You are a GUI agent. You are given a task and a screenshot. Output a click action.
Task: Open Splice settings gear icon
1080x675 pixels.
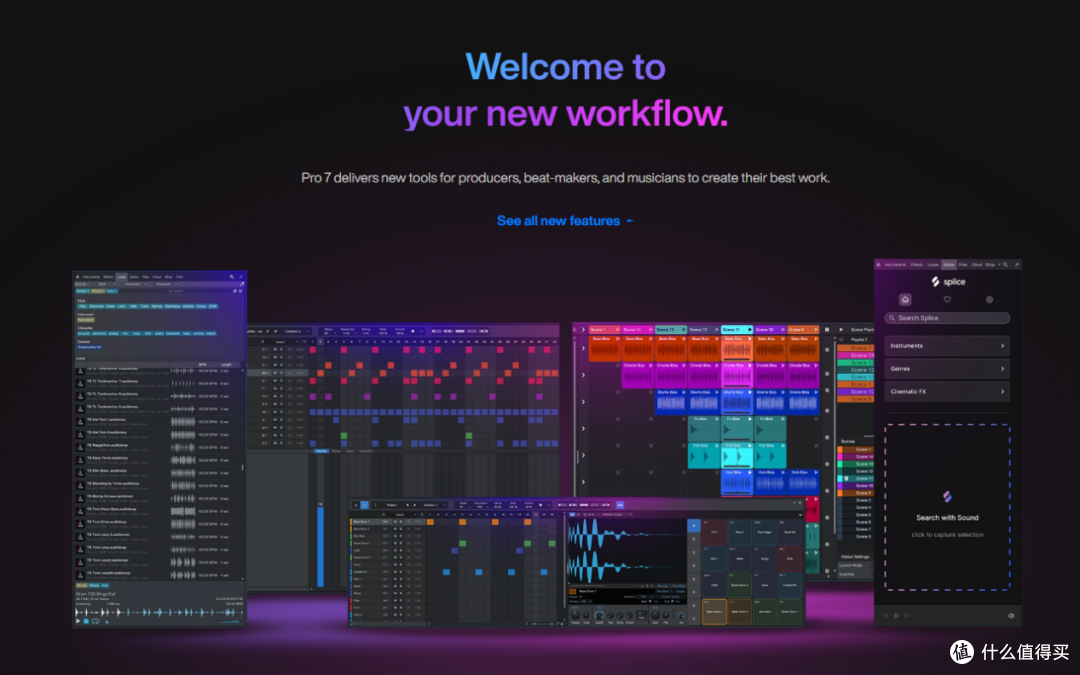990,300
